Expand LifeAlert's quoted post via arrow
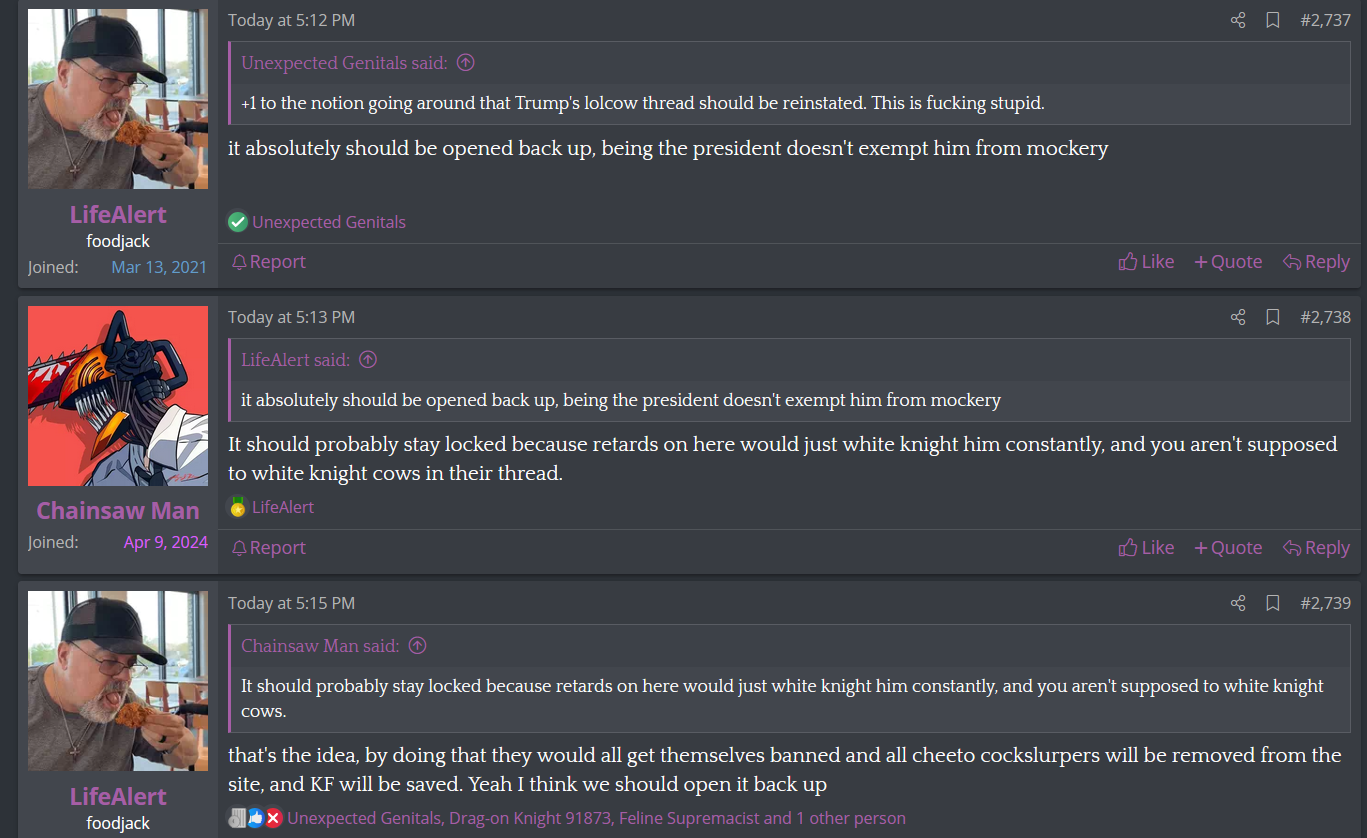 point(368,360)
